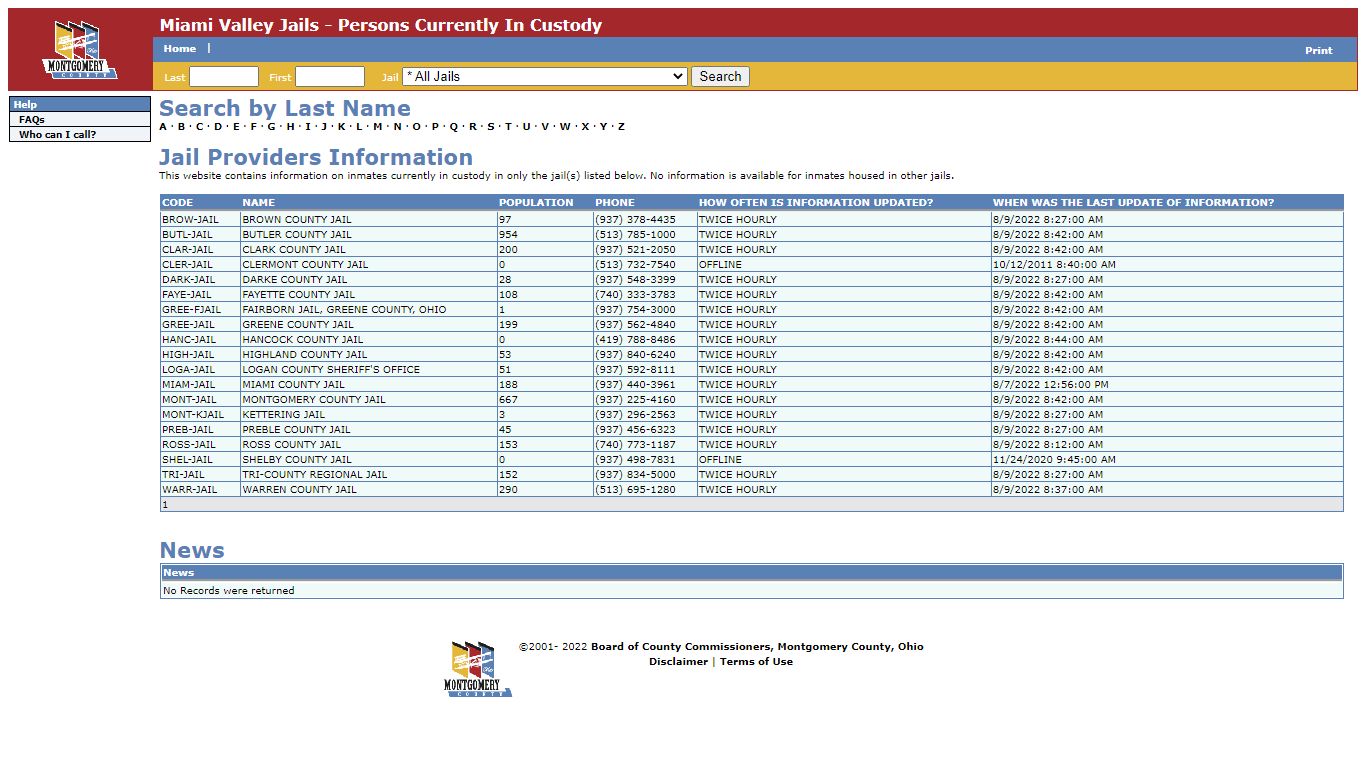Select the MONTGOMERY COUNTY JAIL name cell
The height and width of the screenshot is (768, 1366).
tap(369, 399)
